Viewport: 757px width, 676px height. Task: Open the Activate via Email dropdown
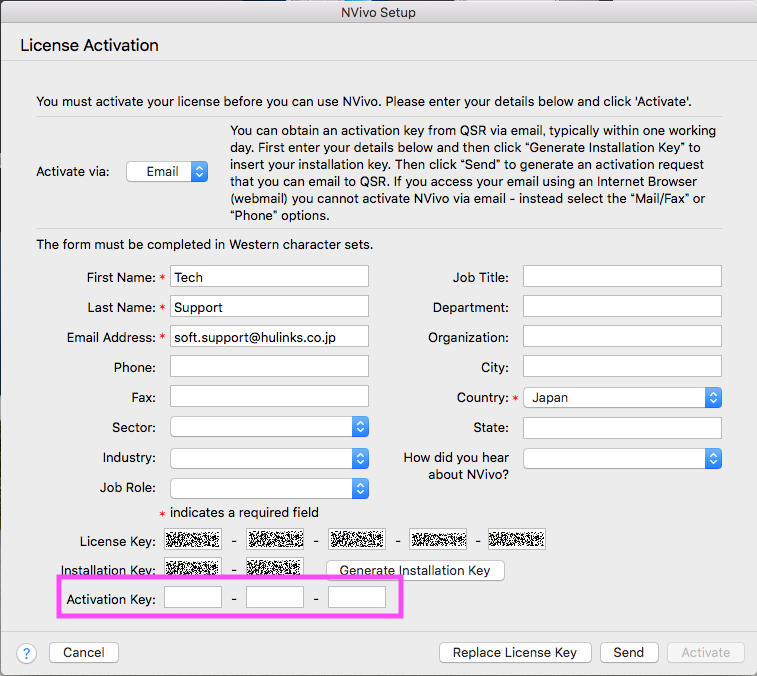167,171
